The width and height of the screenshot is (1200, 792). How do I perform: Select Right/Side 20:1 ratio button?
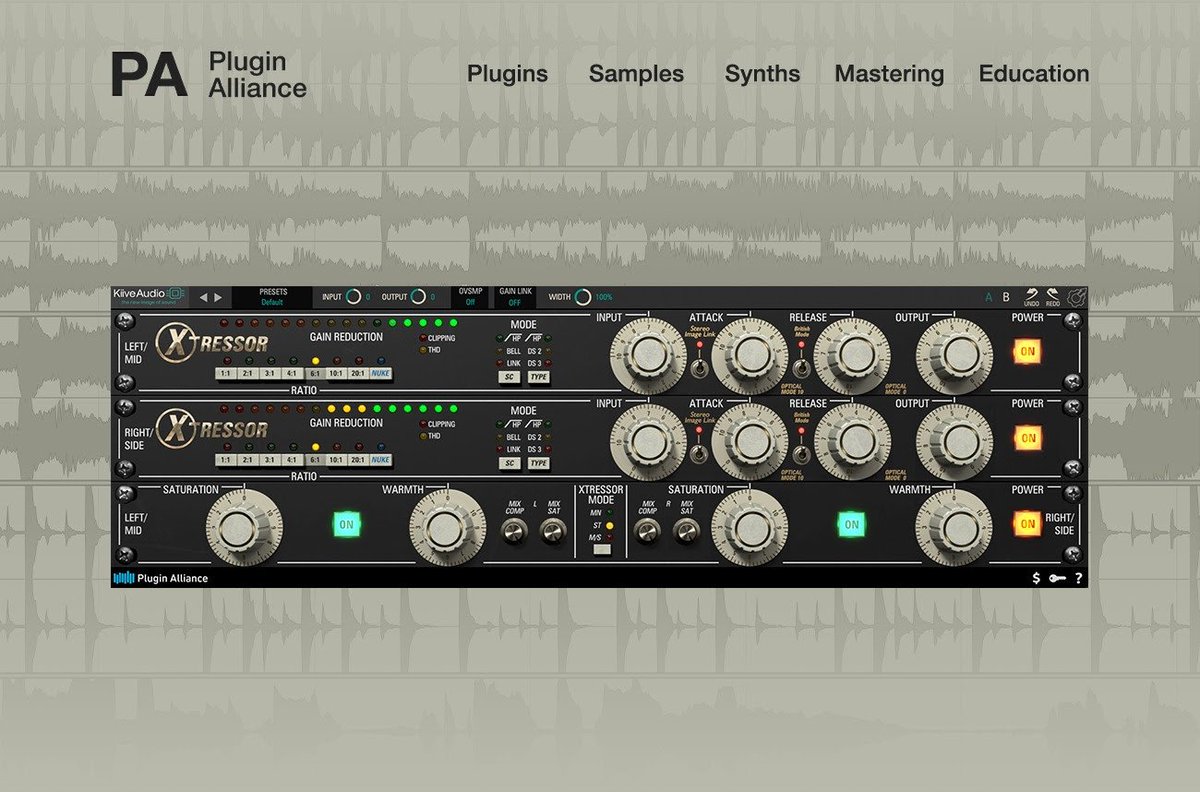click(358, 460)
